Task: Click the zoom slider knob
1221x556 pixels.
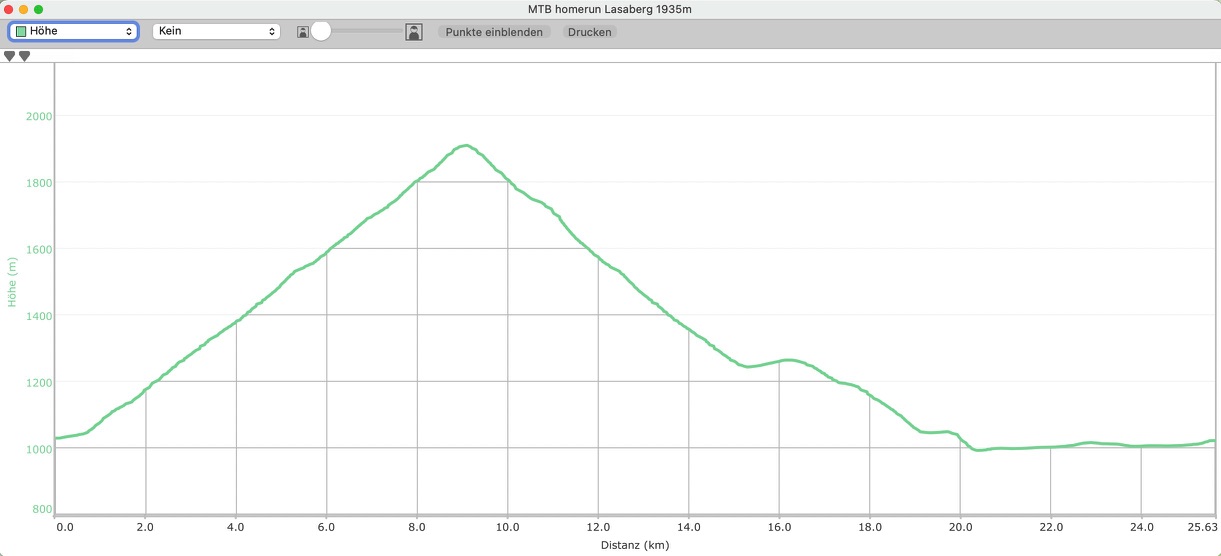Action: pos(321,32)
